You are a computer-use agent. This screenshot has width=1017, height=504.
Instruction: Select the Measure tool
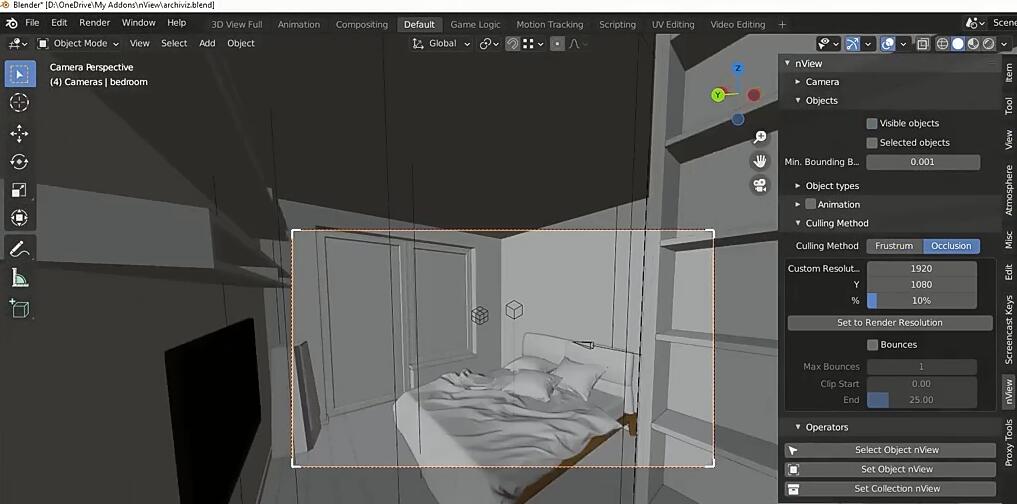tap(19, 277)
